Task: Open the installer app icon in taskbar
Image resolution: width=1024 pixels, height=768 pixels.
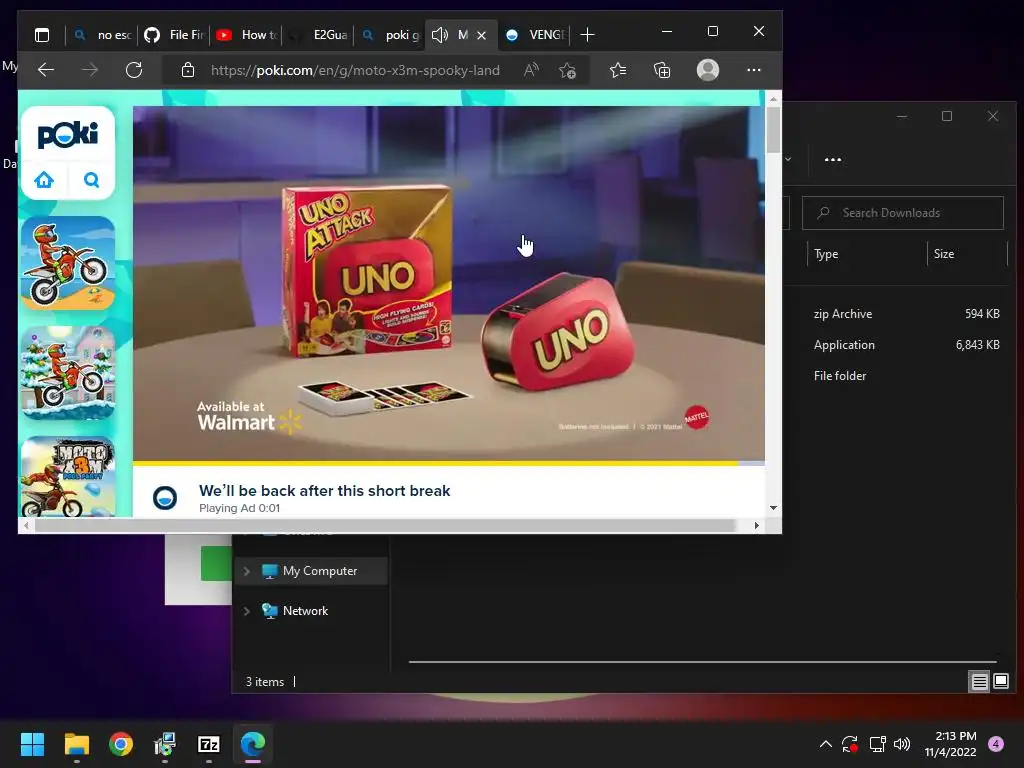Action: tap(165, 744)
